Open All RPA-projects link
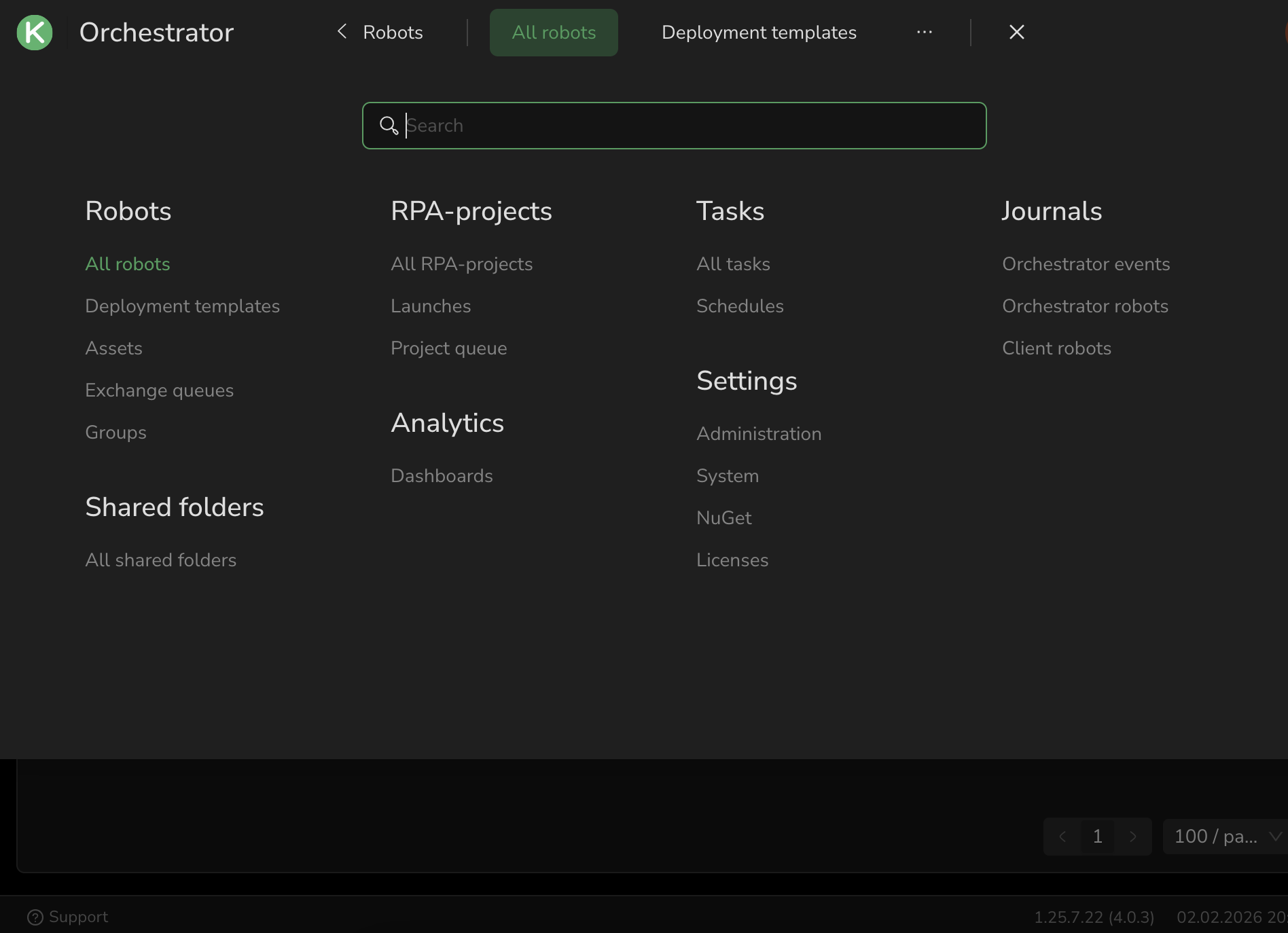The height and width of the screenshot is (933, 1288). pos(461,264)
